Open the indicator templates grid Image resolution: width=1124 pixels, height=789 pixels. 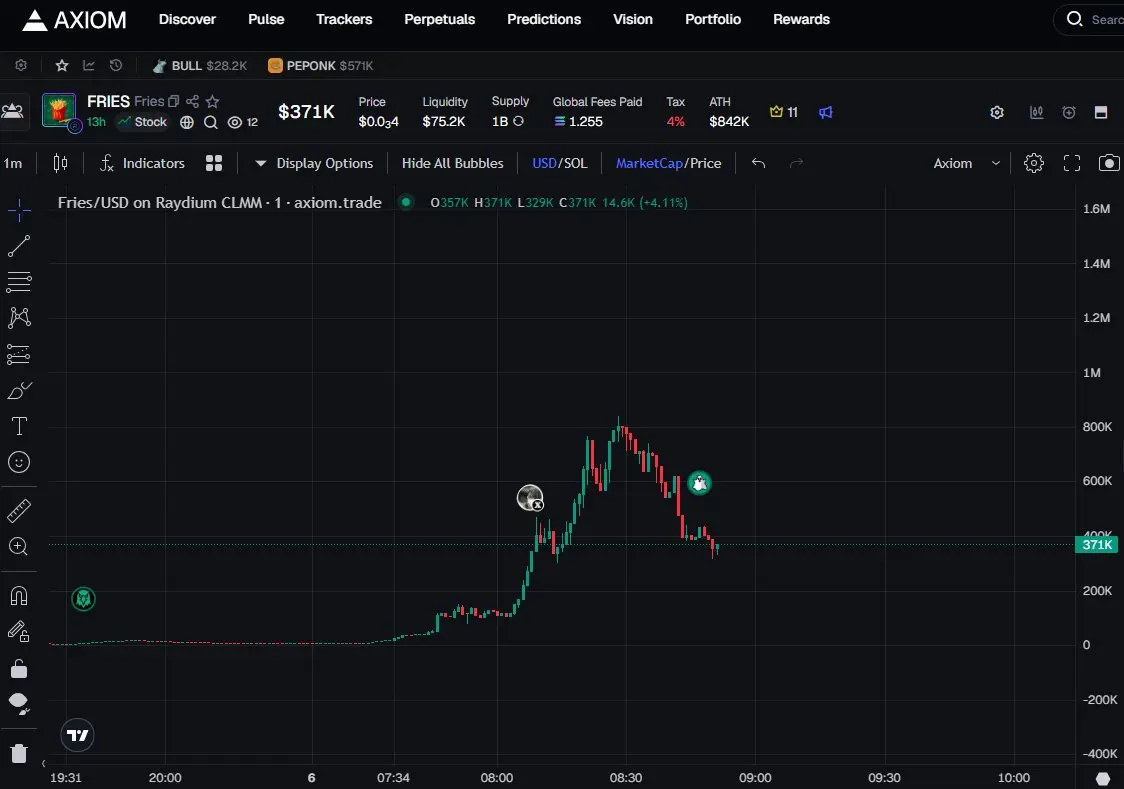point(214,163)
